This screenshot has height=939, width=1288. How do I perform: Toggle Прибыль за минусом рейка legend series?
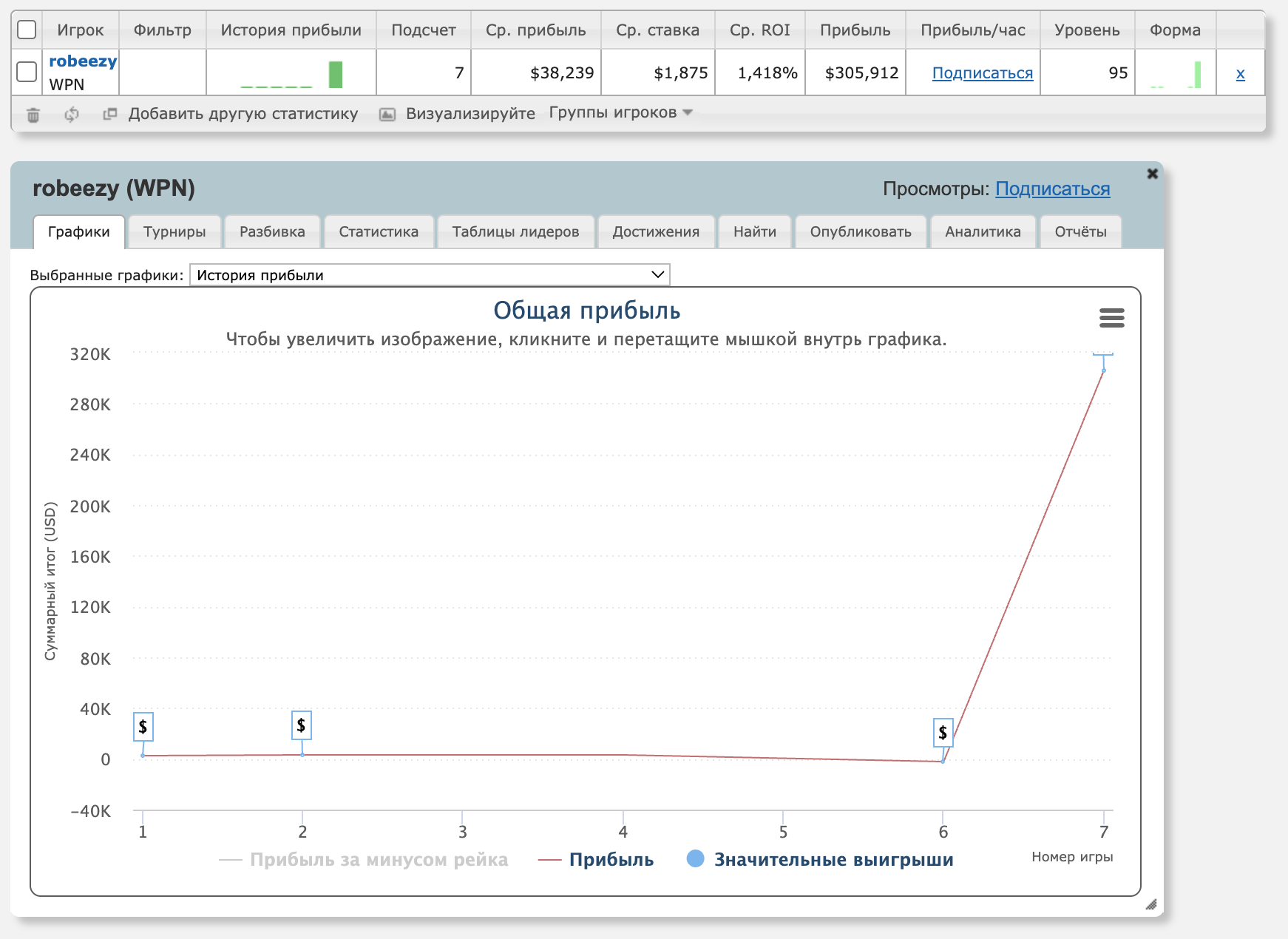pos(379,860)
